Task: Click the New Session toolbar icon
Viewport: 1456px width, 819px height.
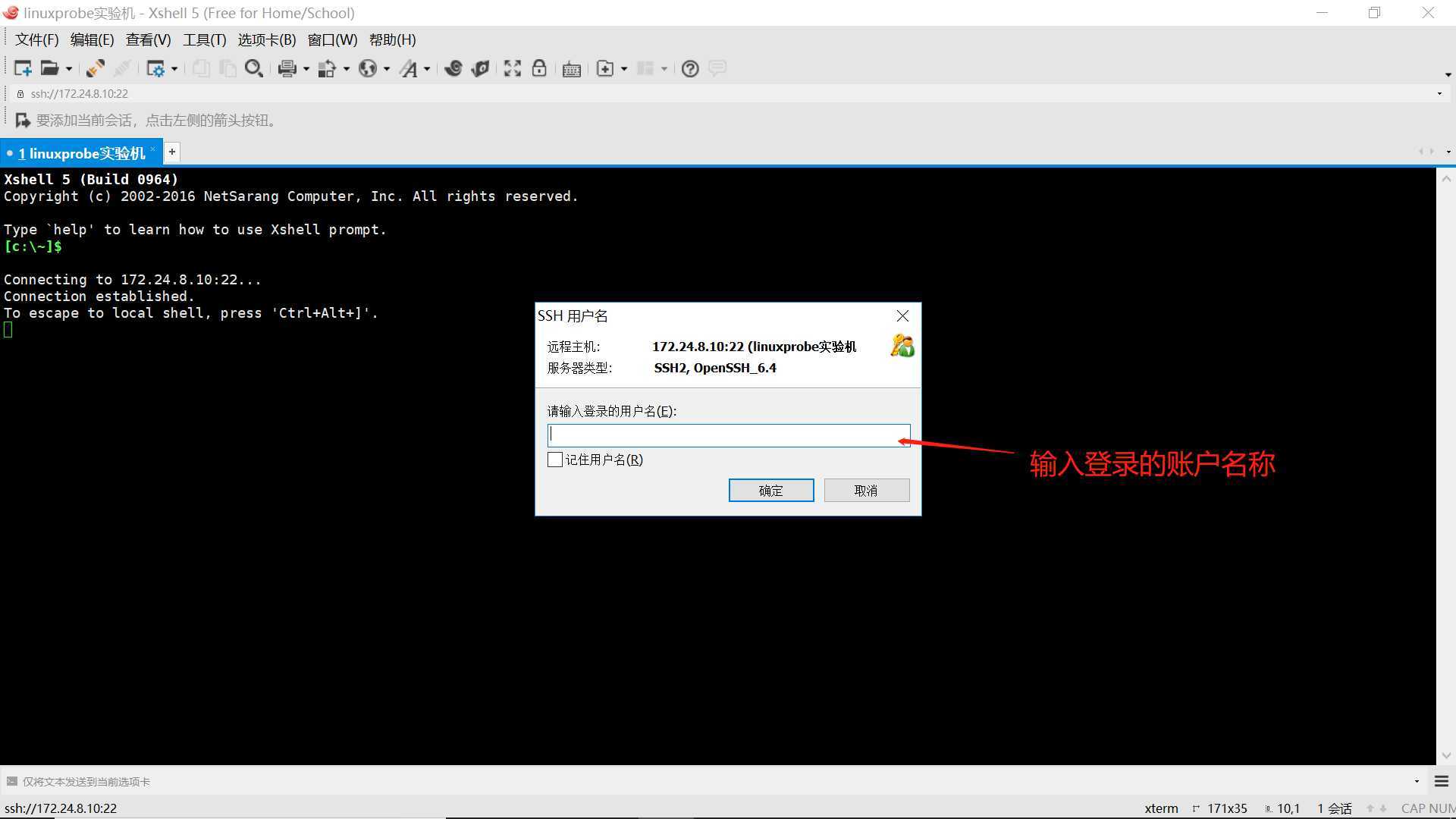Action: (23, 68)
